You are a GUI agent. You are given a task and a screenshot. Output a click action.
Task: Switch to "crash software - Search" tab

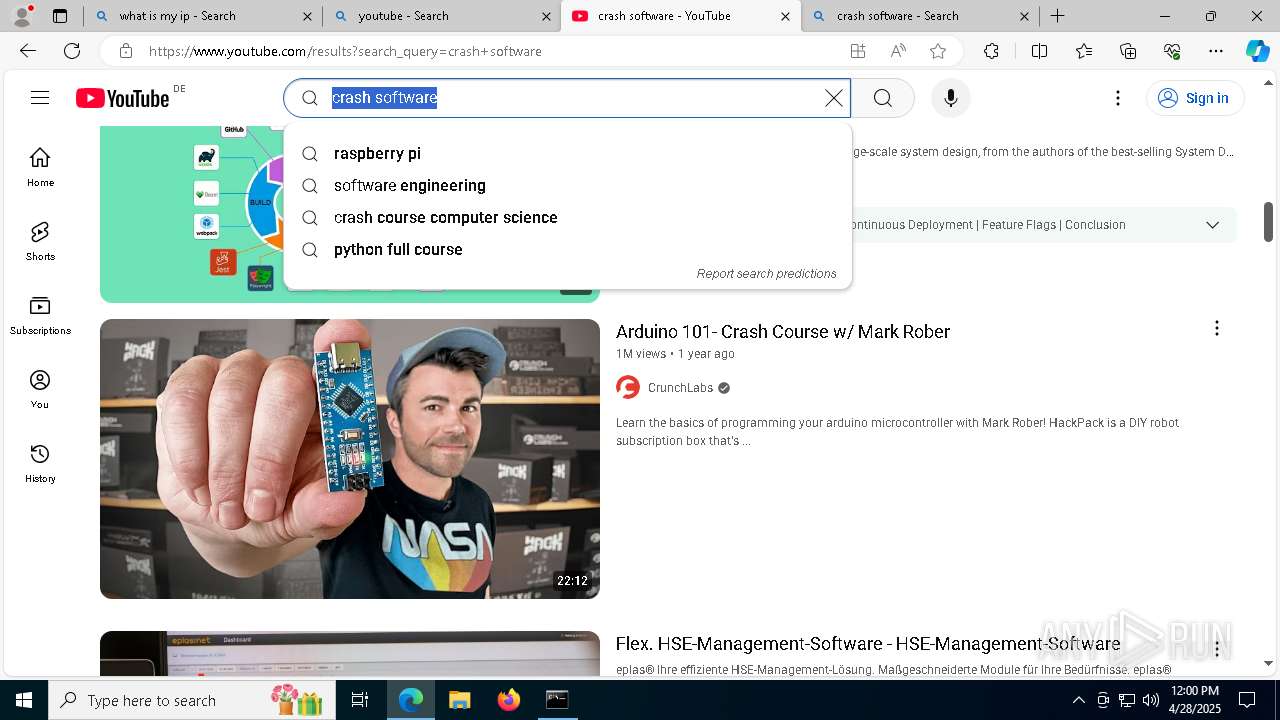tap(920, 16)
